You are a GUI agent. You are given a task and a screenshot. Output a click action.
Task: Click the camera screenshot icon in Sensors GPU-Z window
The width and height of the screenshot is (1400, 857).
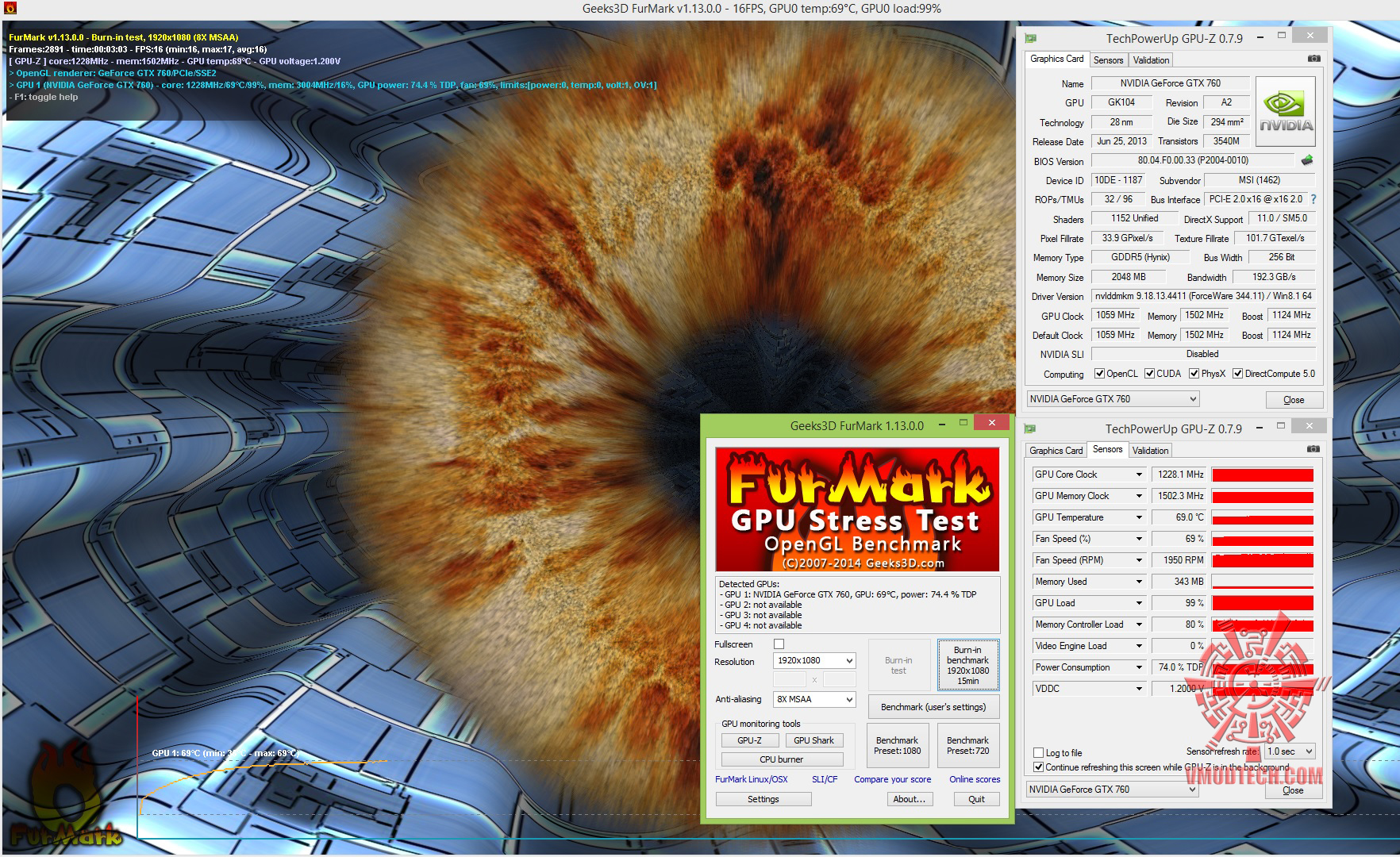tap(1313, 449)
